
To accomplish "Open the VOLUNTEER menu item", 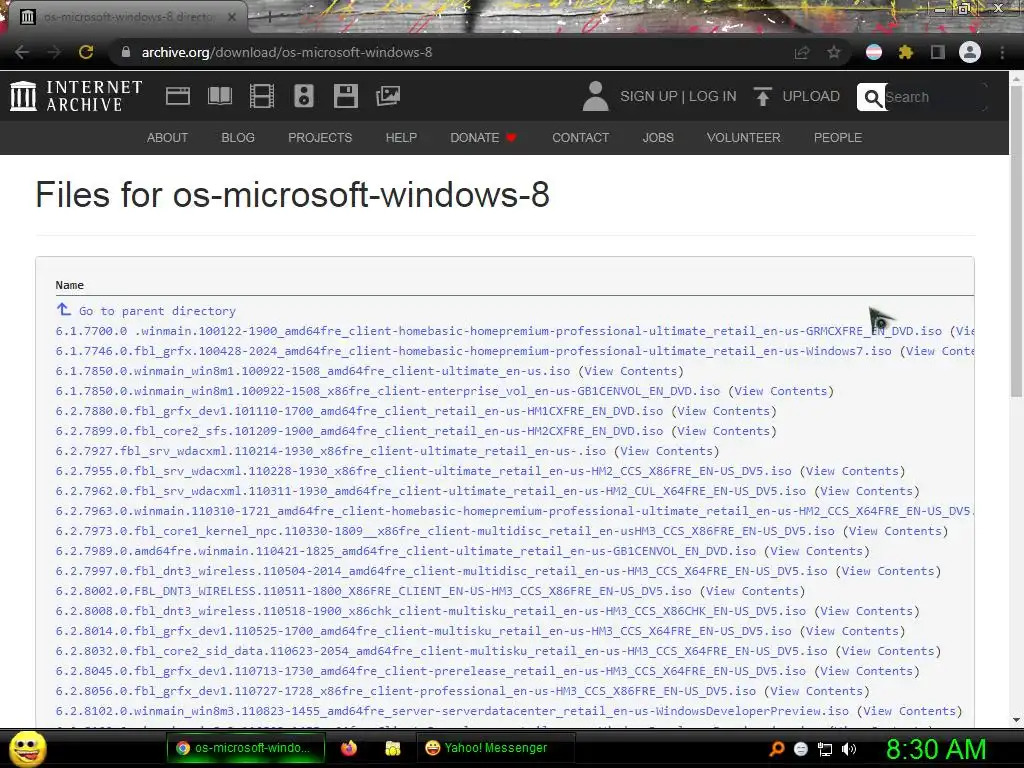I will click(743, 138).
